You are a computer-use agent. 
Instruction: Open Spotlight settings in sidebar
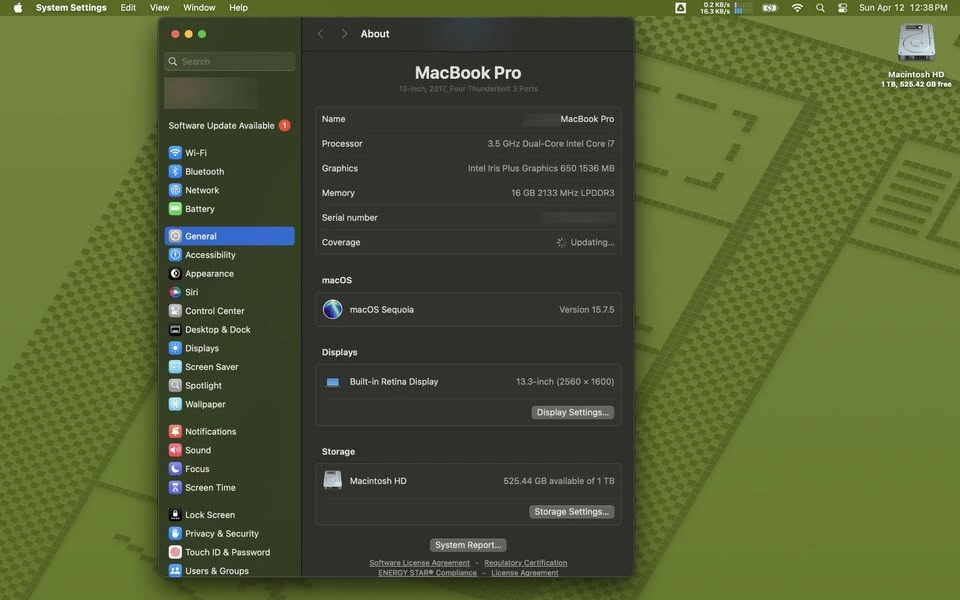point(229,386)
